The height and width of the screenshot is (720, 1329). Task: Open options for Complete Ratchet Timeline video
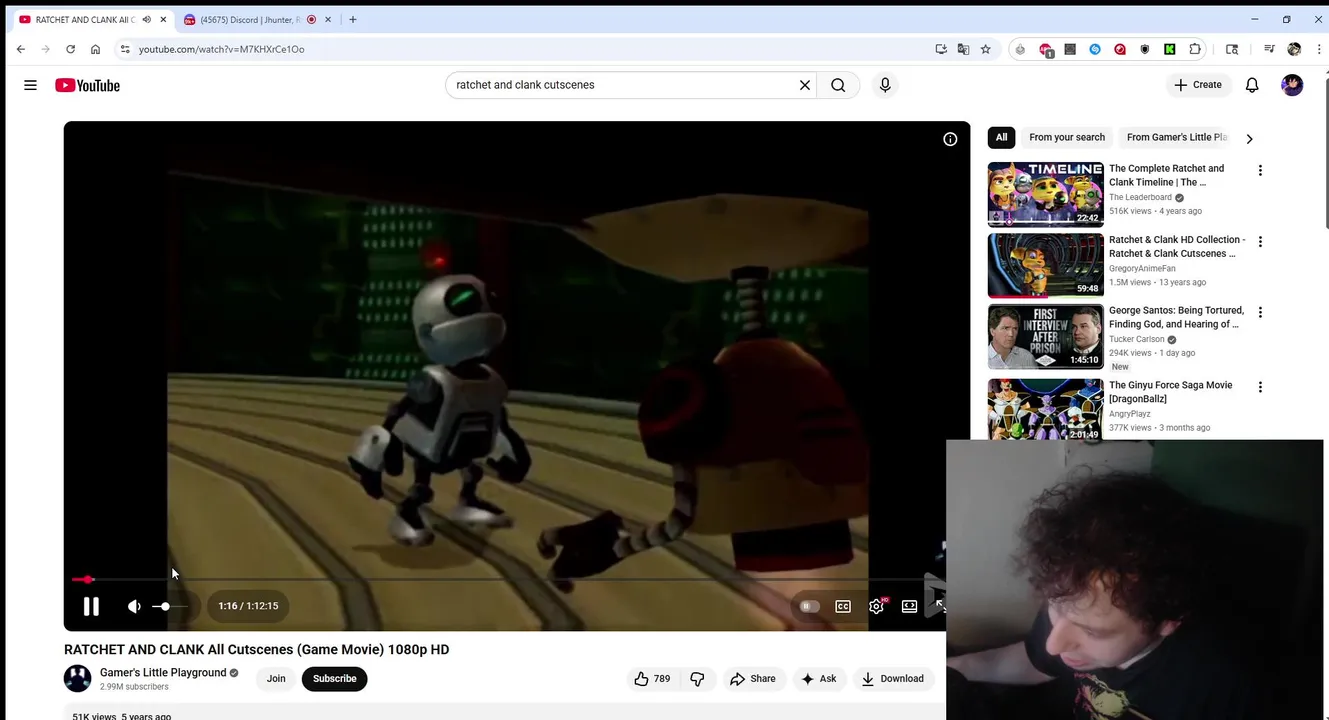click(1260, 170)
